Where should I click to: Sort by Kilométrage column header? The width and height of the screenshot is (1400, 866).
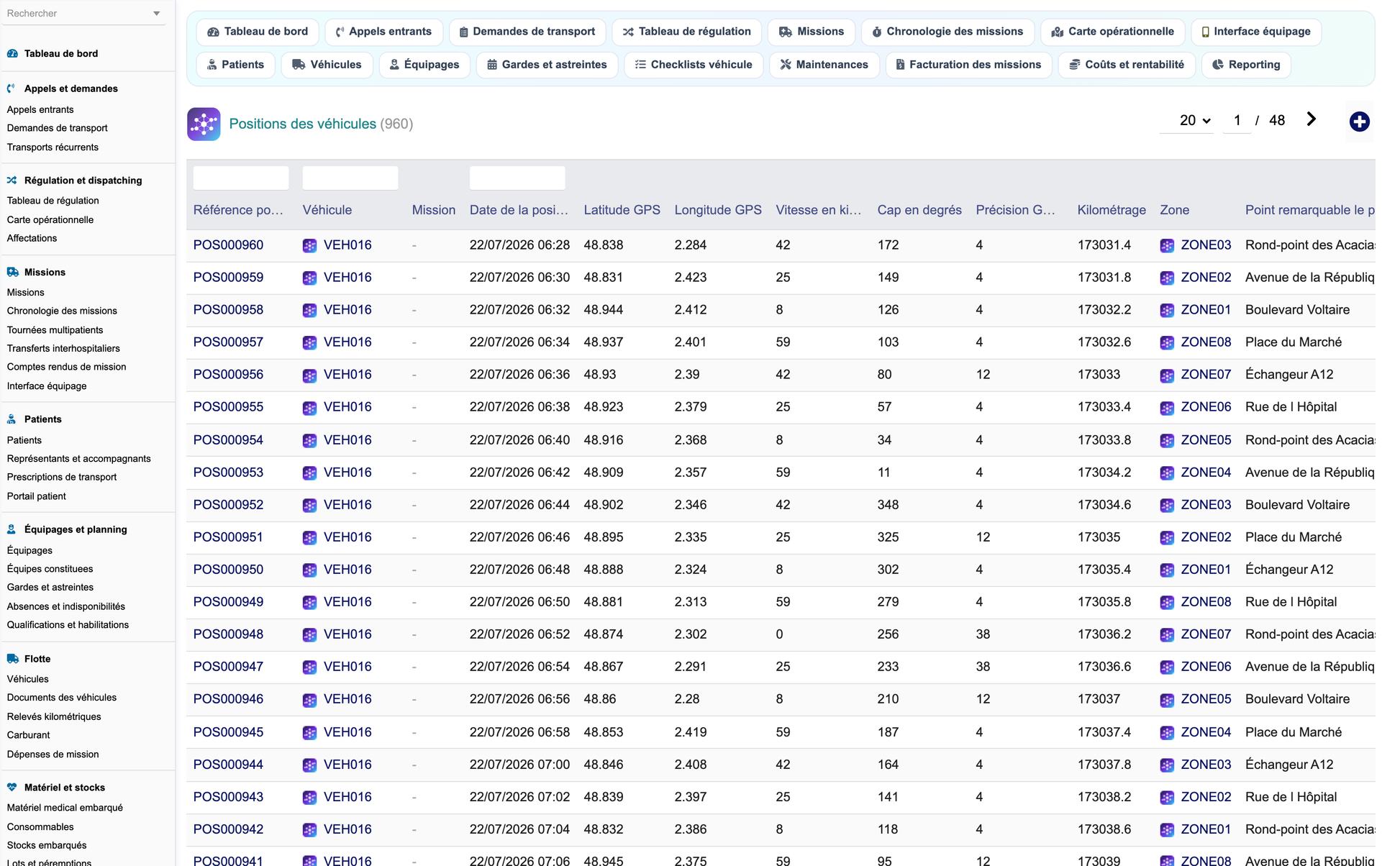point(1111,210)
